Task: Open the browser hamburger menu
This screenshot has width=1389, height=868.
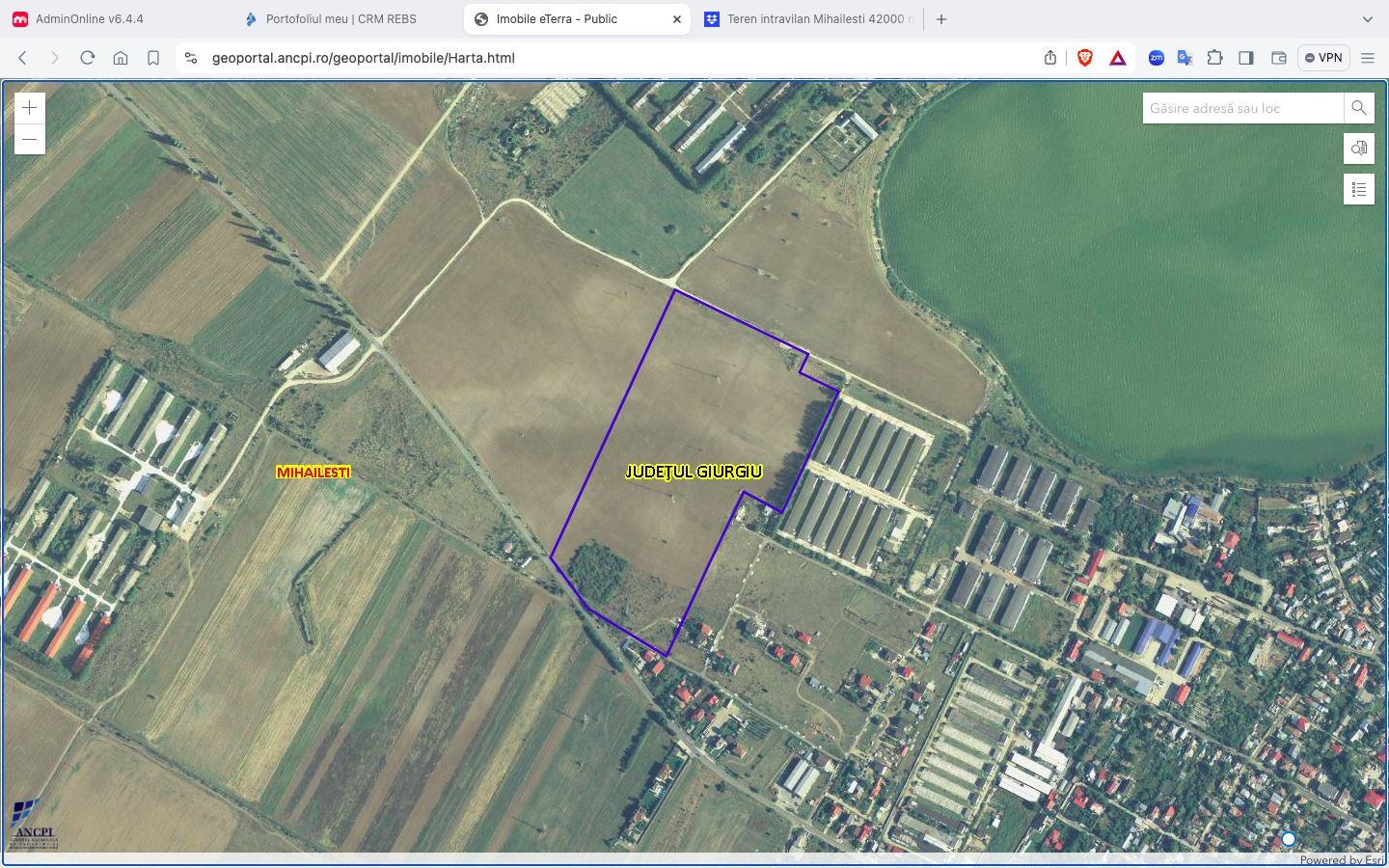Action: (1369, 57)
